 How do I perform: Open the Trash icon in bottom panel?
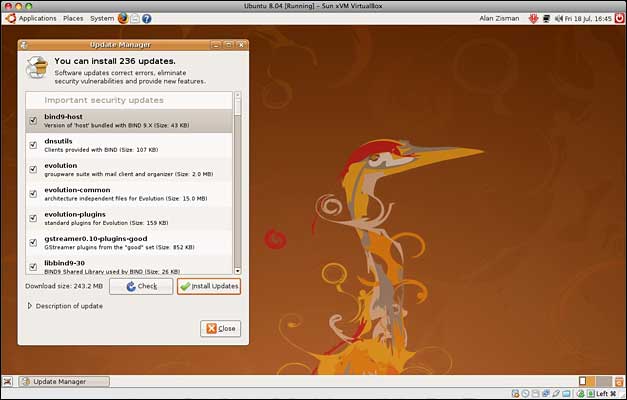pos(618,381)
